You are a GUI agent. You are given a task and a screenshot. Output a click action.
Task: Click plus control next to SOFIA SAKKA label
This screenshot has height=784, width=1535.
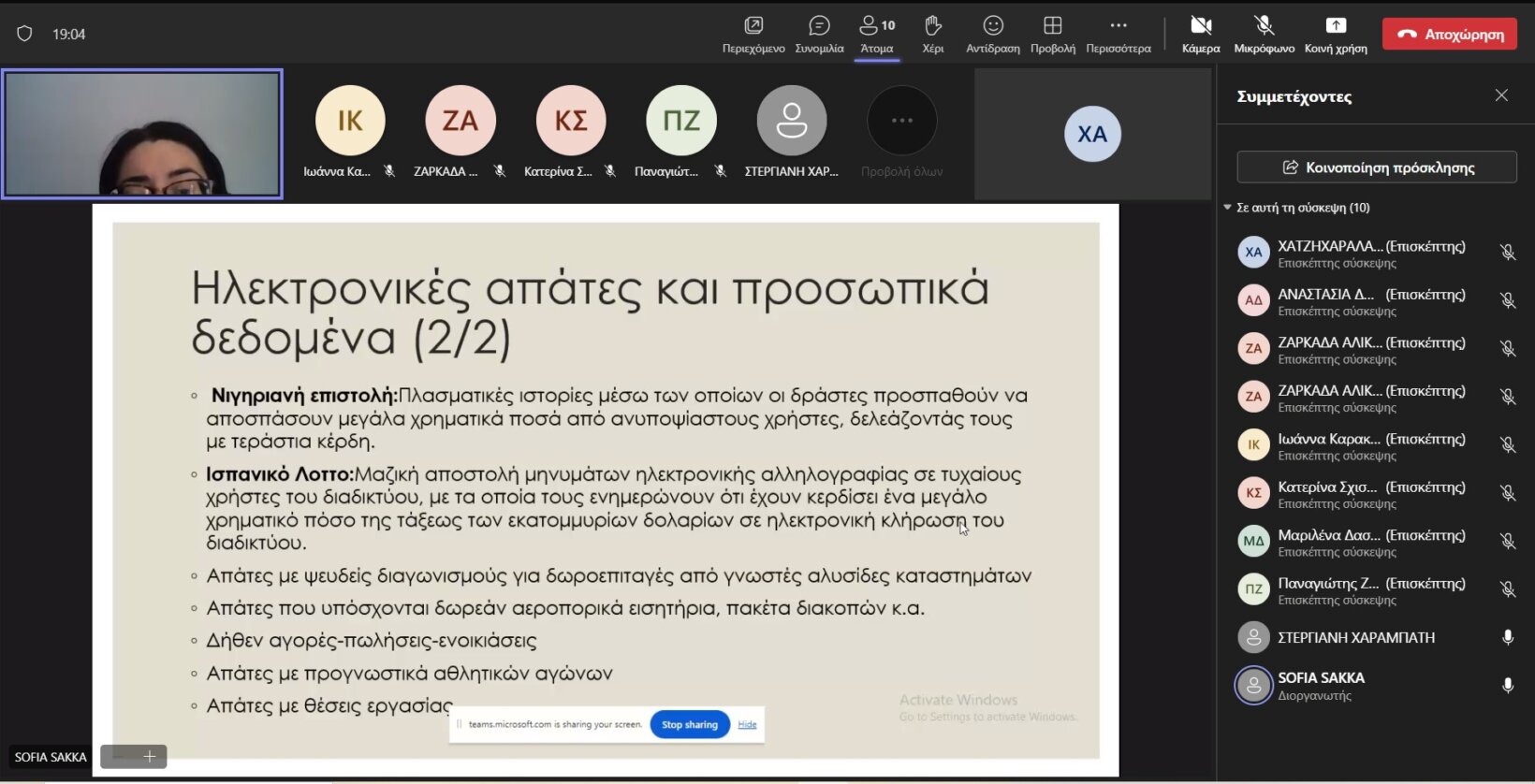coord(149,756)
